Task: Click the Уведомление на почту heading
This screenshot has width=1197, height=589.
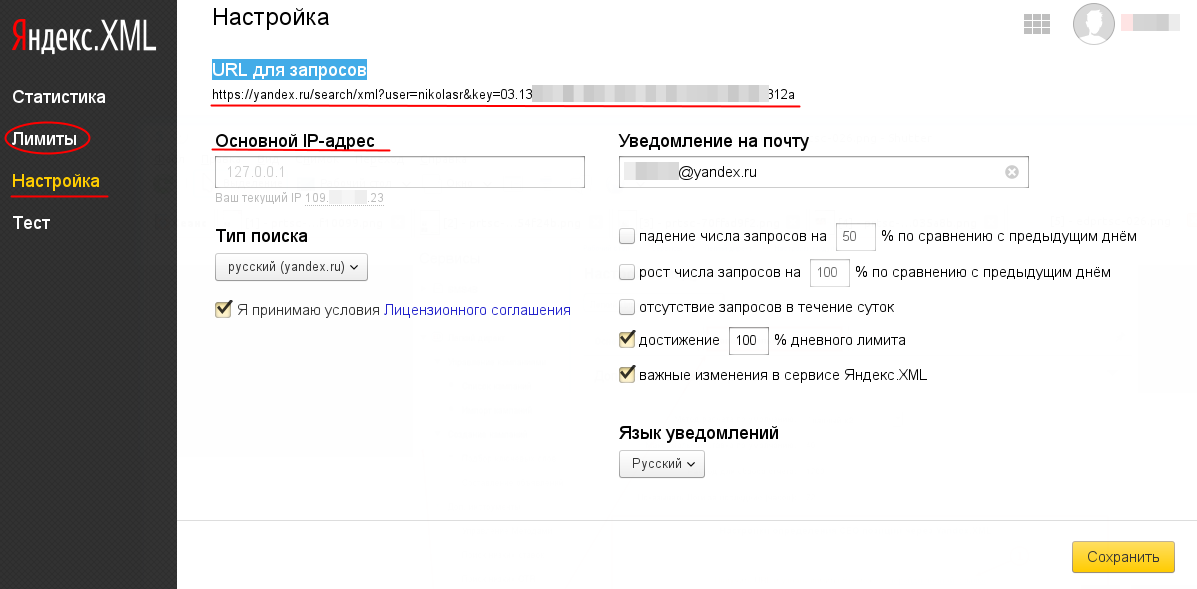Action: click(x=714, y=141)
